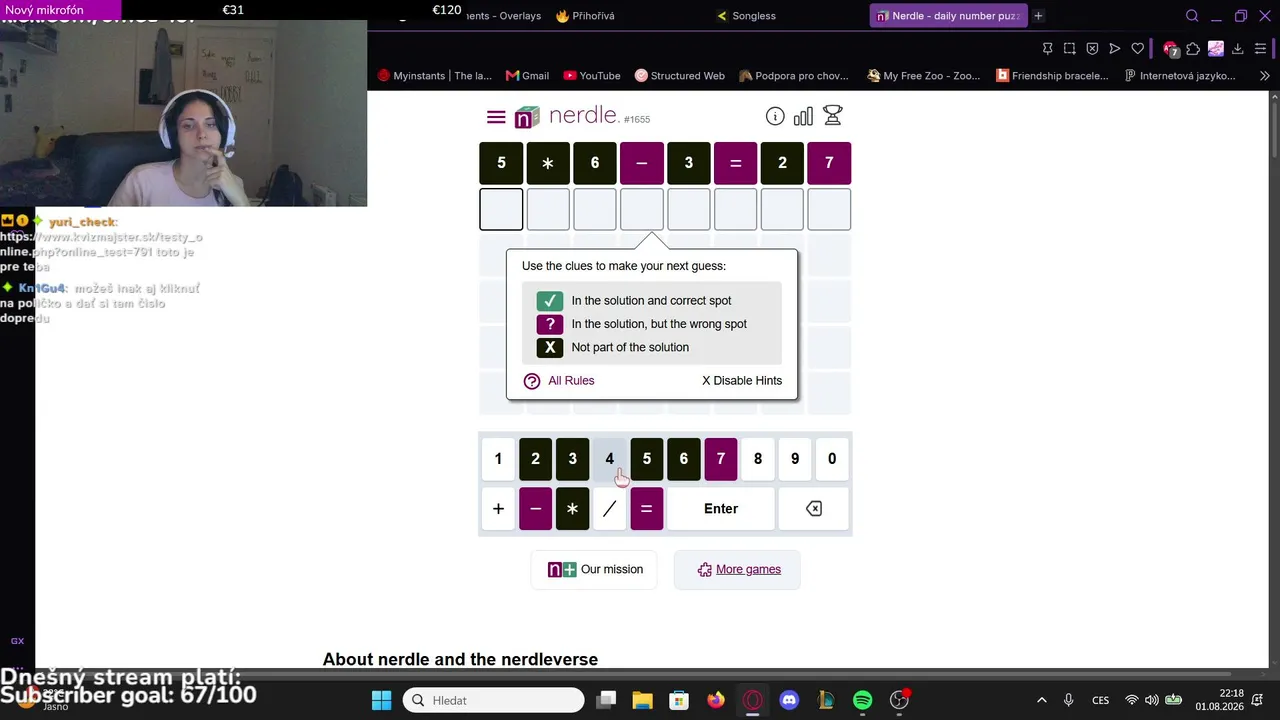Tap the number 5 key on the keypad

click(x=646, y=459)
